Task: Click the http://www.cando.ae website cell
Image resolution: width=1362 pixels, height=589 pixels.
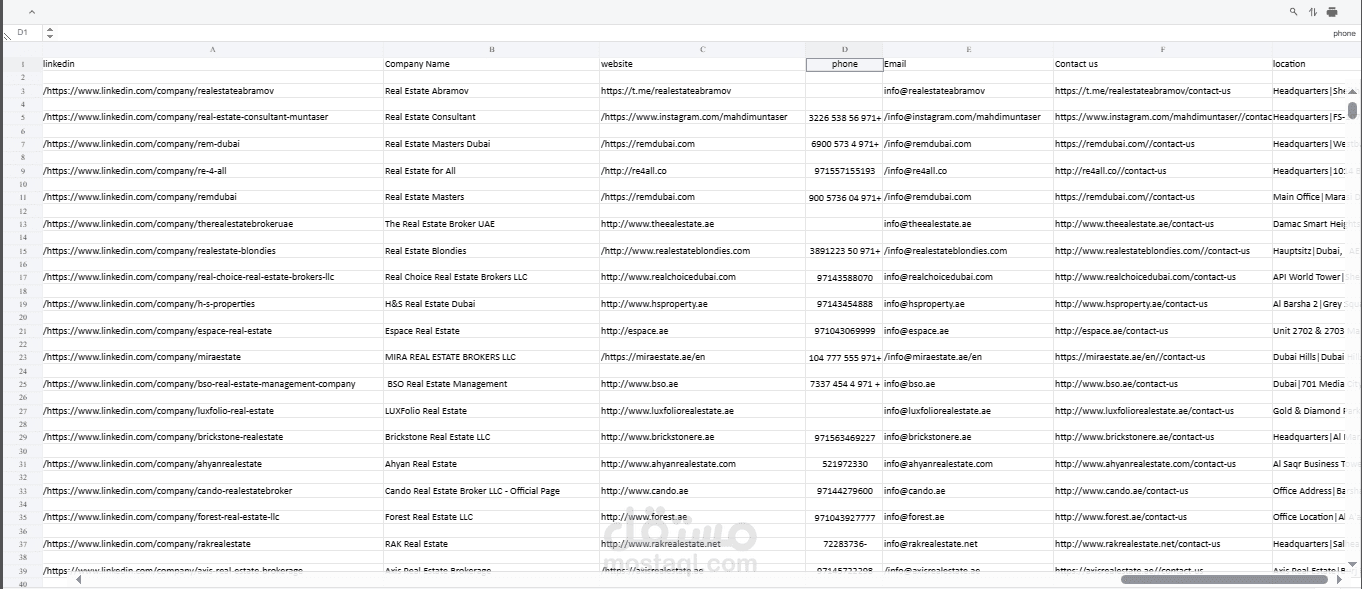Action: pyautogui.click(x=703, y=491)
